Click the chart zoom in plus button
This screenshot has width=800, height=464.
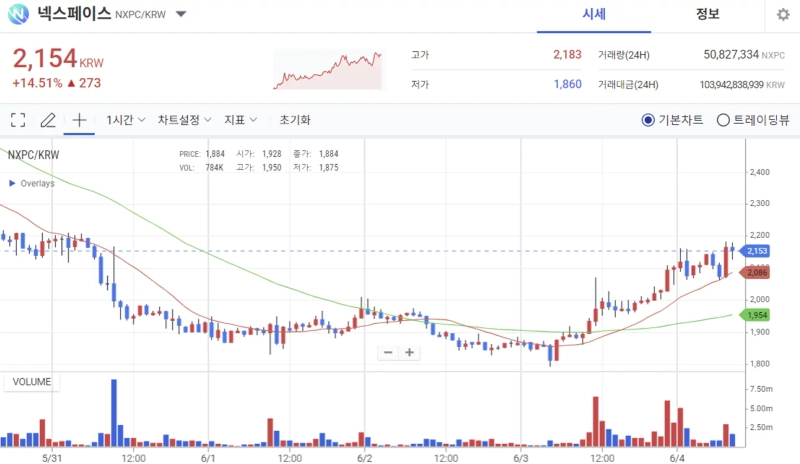click(x=408, y=352)
